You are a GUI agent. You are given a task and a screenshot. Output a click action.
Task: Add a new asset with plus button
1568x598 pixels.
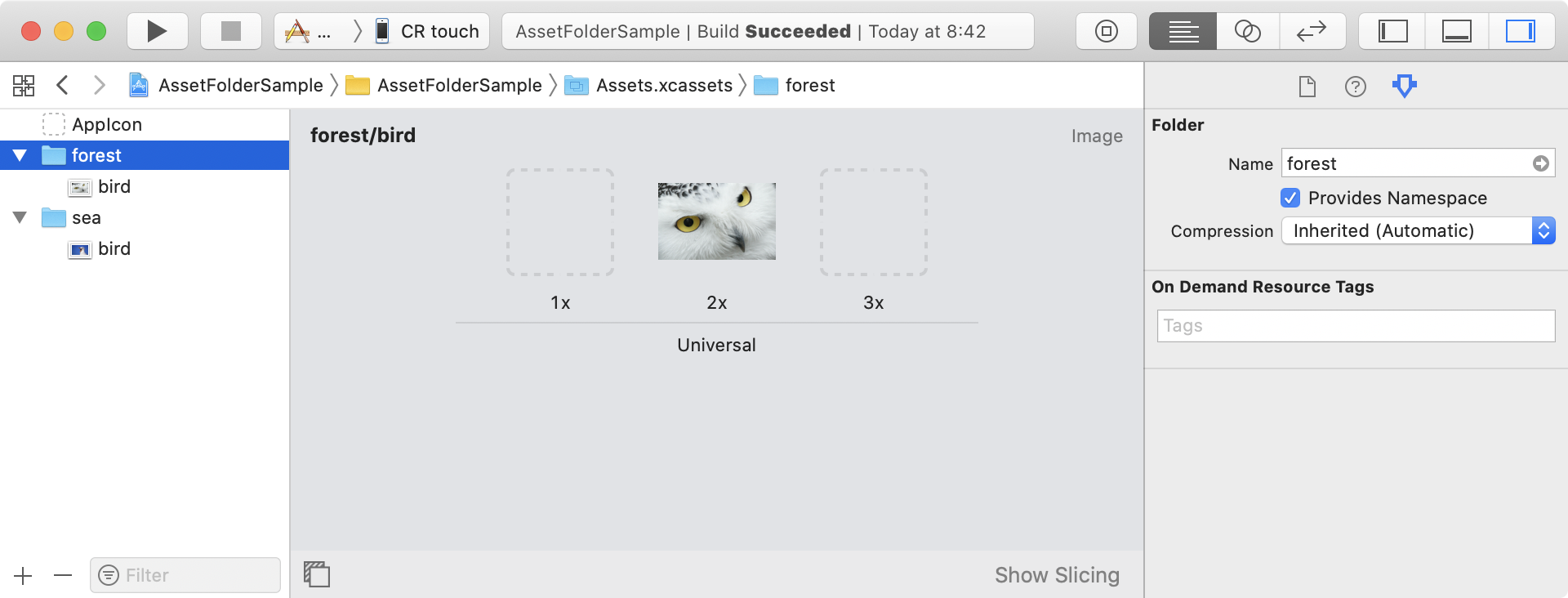point(23,576)
